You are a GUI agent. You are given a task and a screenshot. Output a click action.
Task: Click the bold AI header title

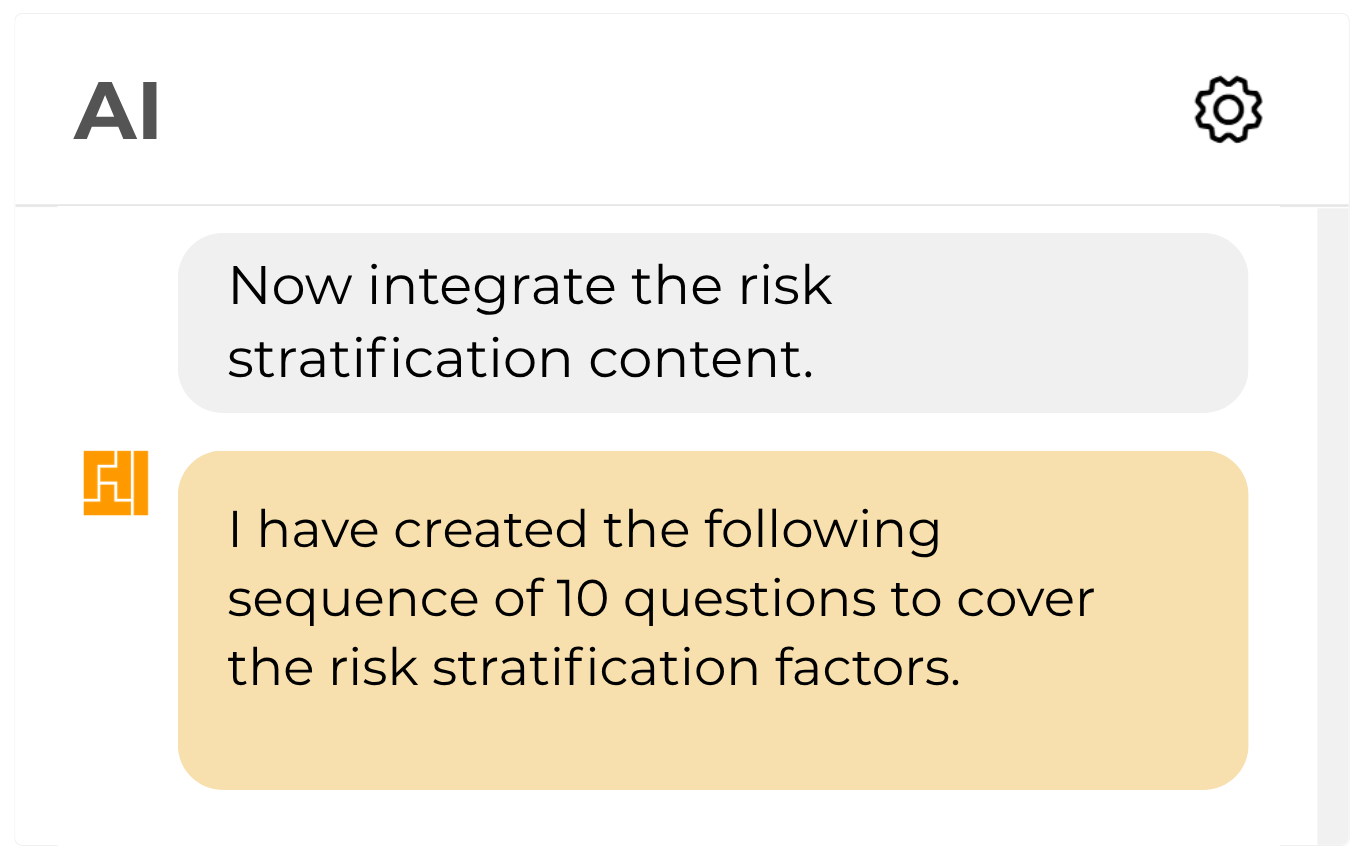(117, 112)
